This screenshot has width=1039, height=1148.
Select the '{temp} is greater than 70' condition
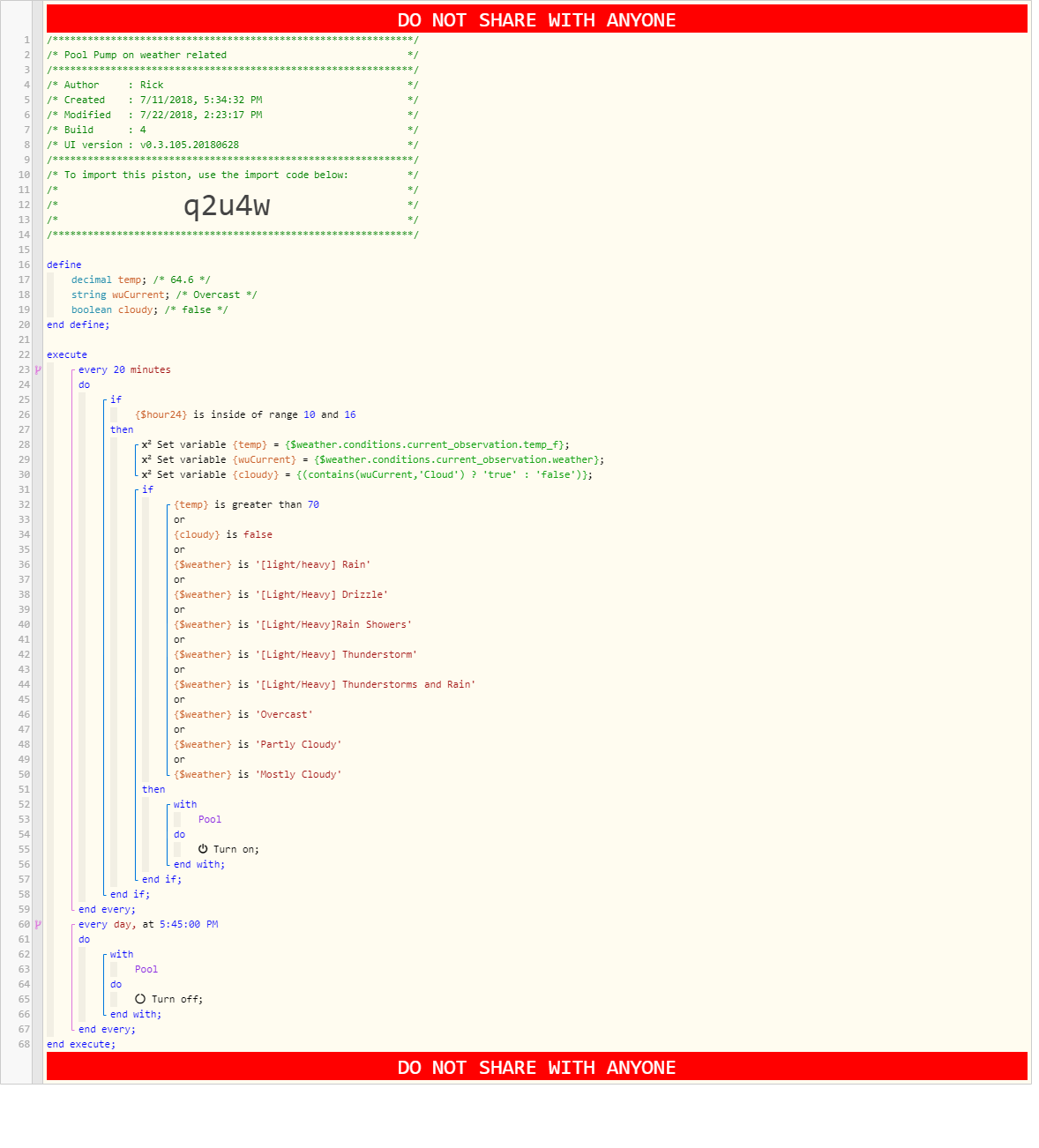(x=246, y=504)
